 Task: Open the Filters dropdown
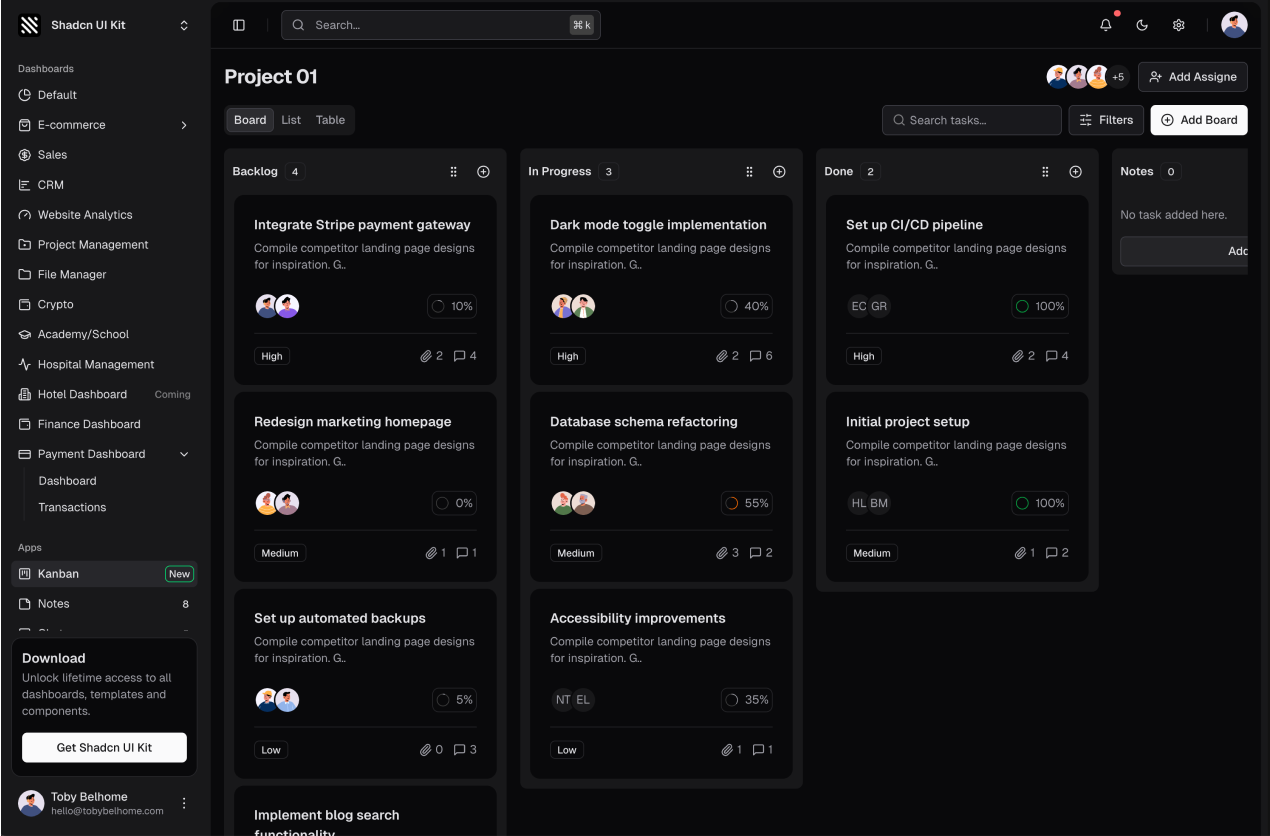tap(1107, 120)
